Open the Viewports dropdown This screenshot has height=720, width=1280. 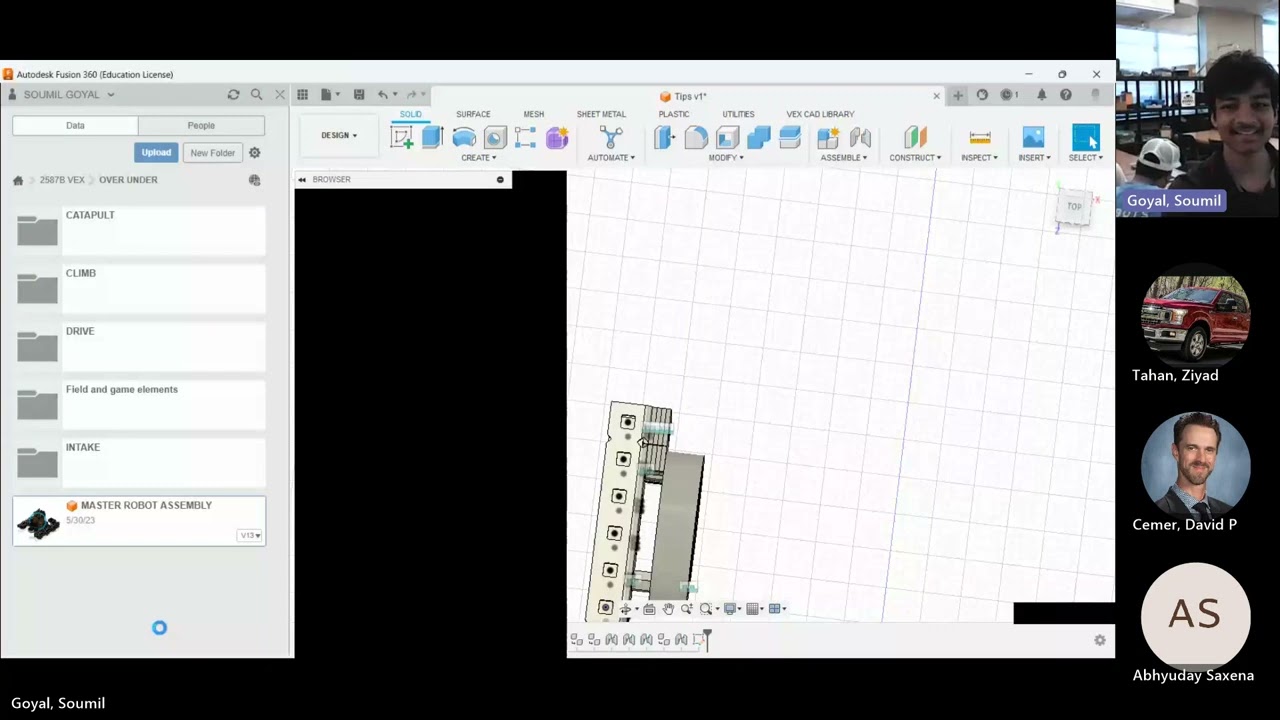pos(777,609)
